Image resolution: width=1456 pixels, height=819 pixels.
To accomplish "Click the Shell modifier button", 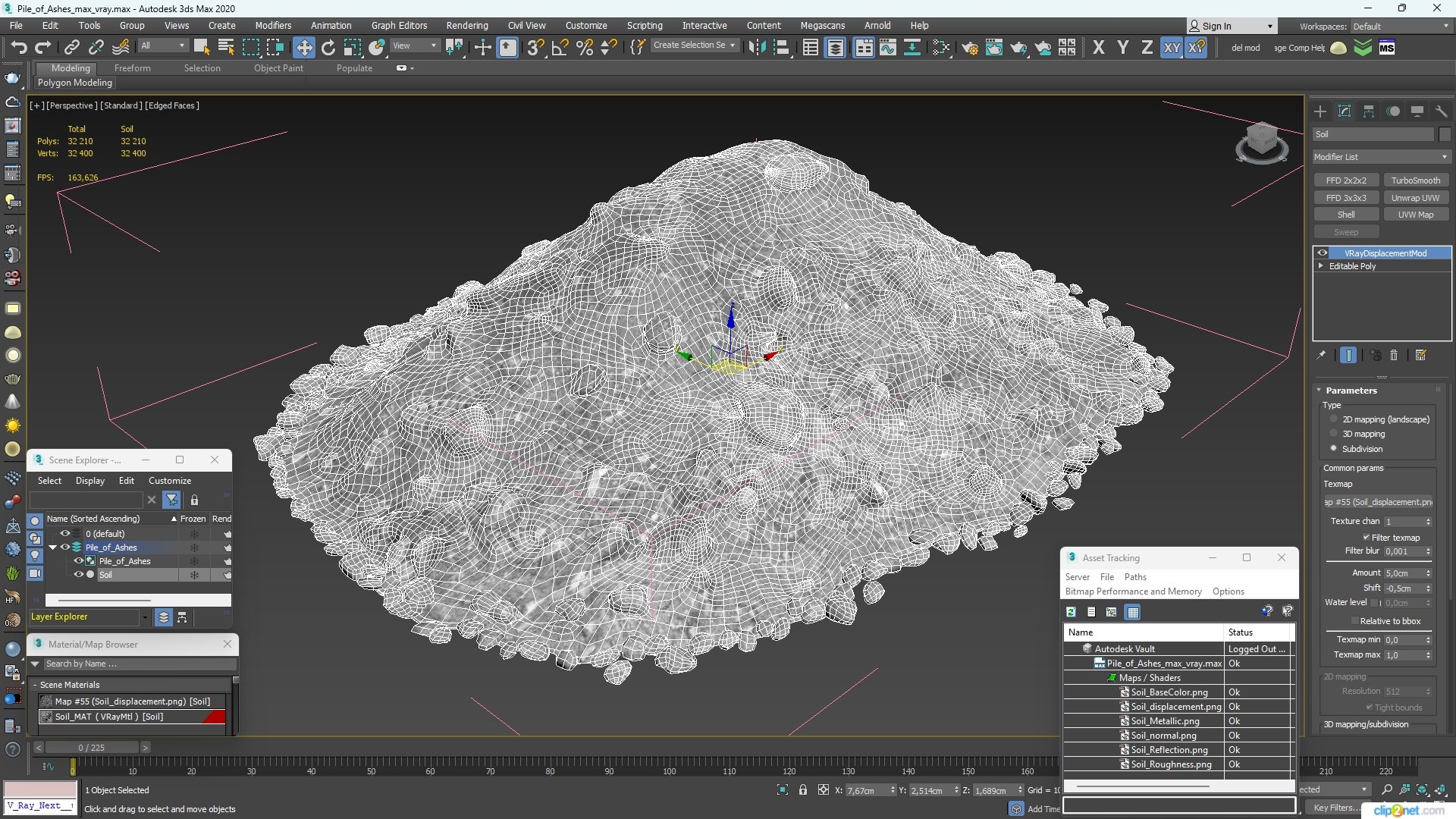I will pyautogui.click(x=1346, y=215).
